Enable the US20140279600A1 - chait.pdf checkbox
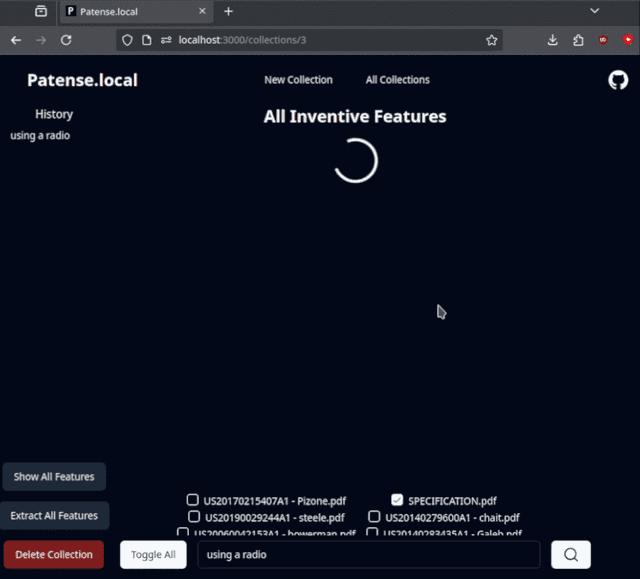640x579 pixels. [374, 517]
